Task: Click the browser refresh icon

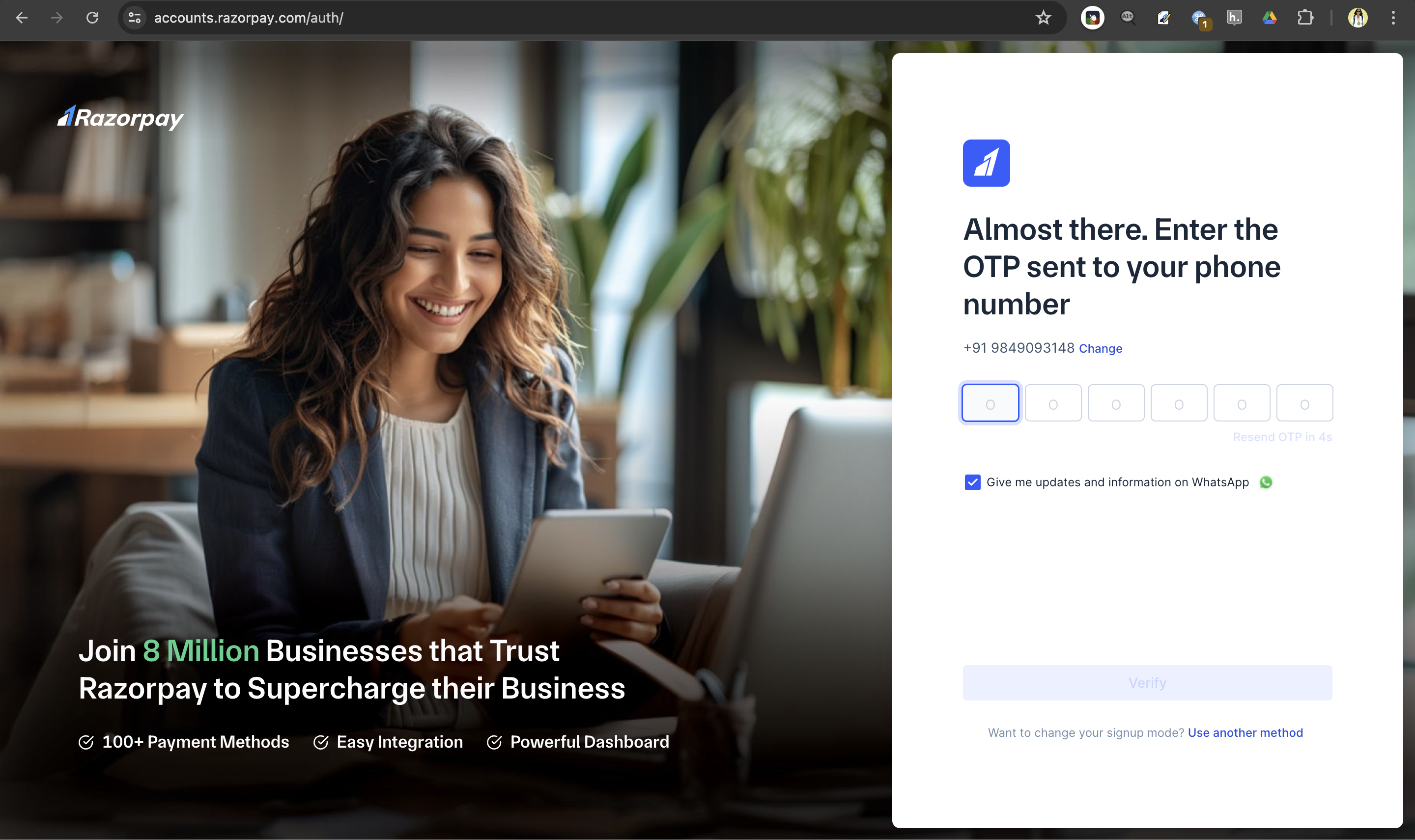Action: 92,17
